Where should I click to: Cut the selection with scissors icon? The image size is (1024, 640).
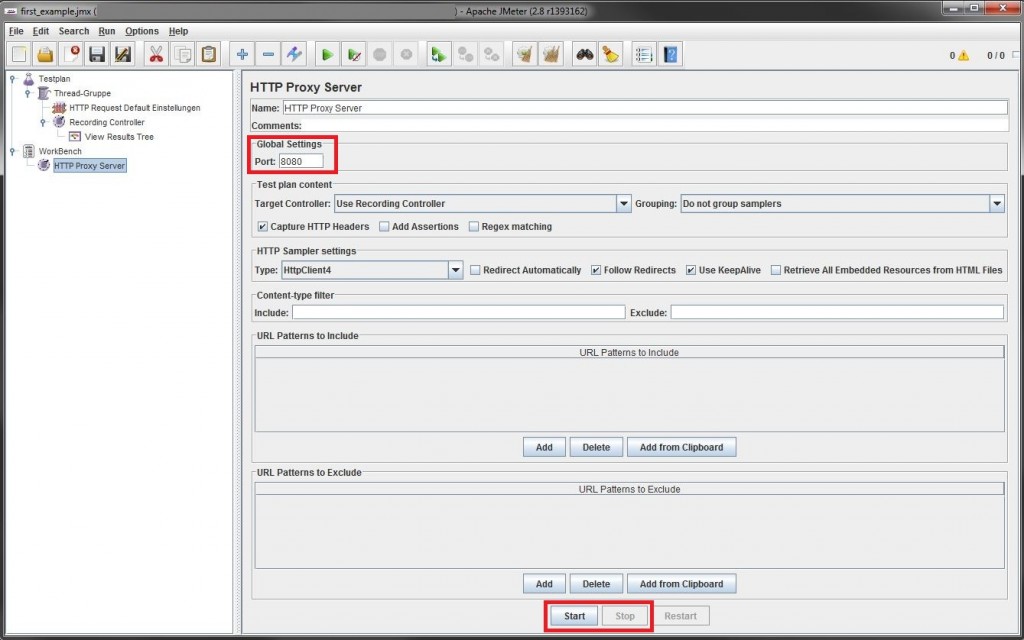pyautogui.click(x=156, y=54)
